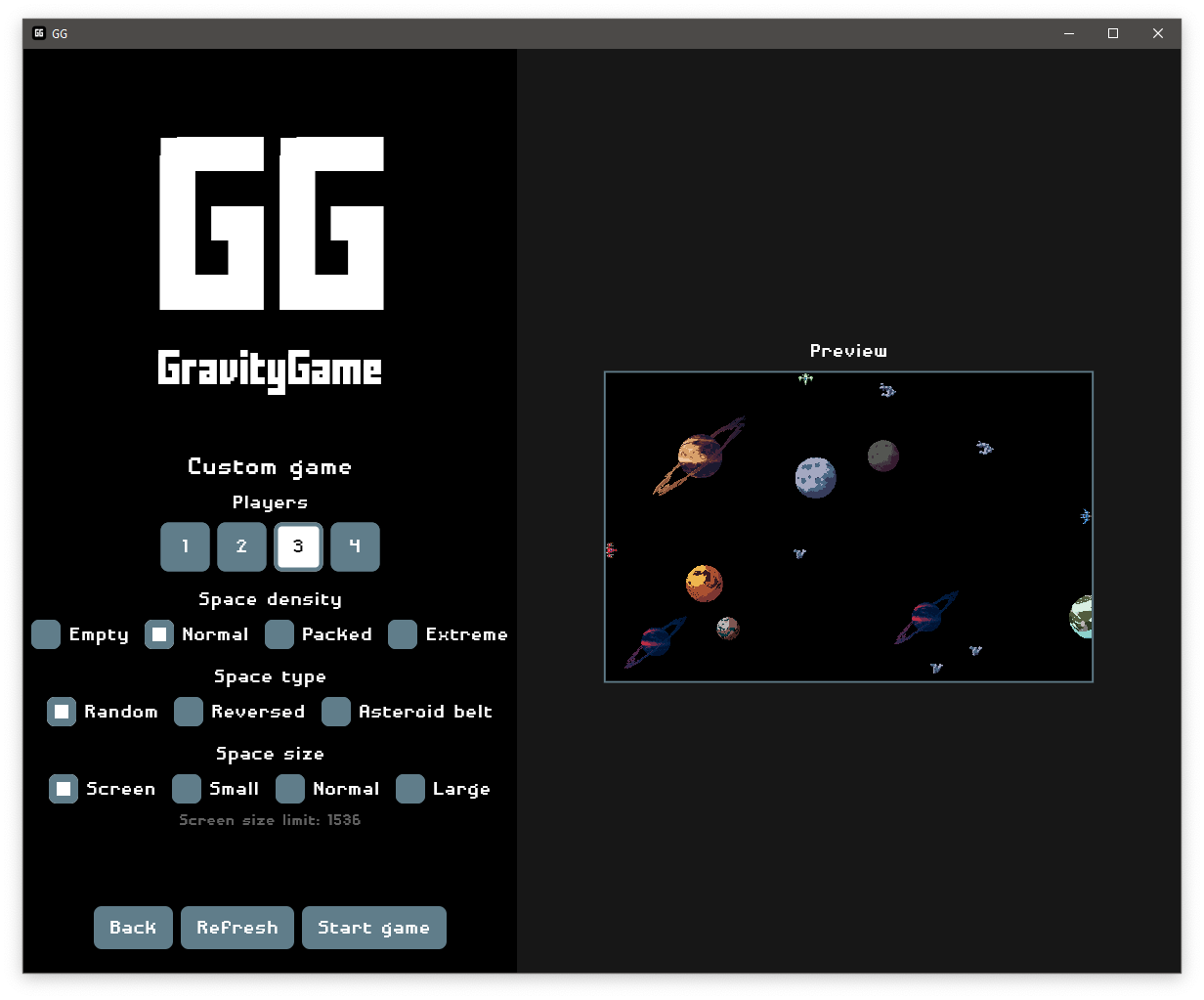Click the Screen size limit: 1536 text
1204x1000 pixels.
(x=270, y=820)
